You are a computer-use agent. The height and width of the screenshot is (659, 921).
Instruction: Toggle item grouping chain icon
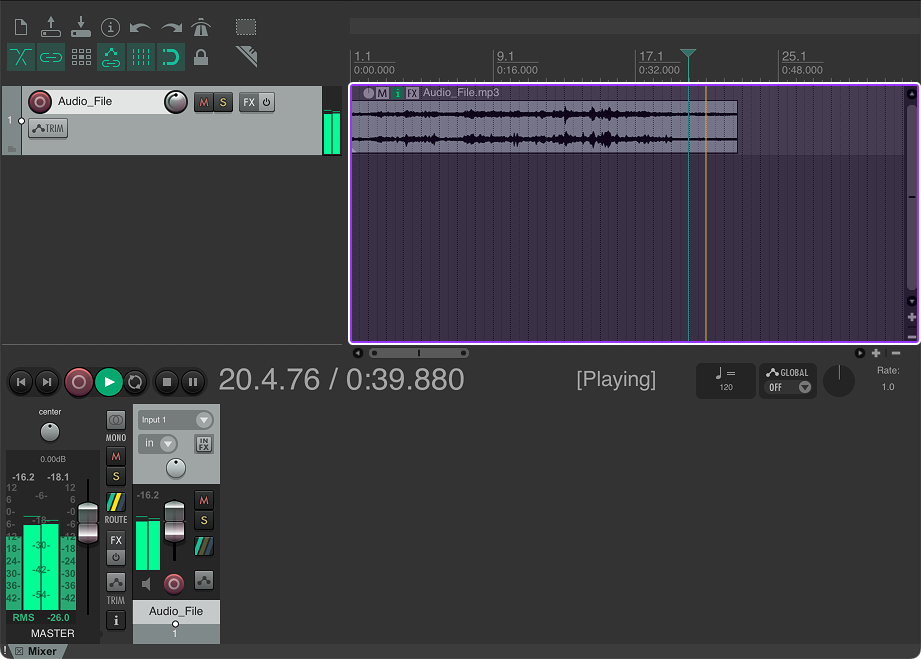tap(51, 57)
